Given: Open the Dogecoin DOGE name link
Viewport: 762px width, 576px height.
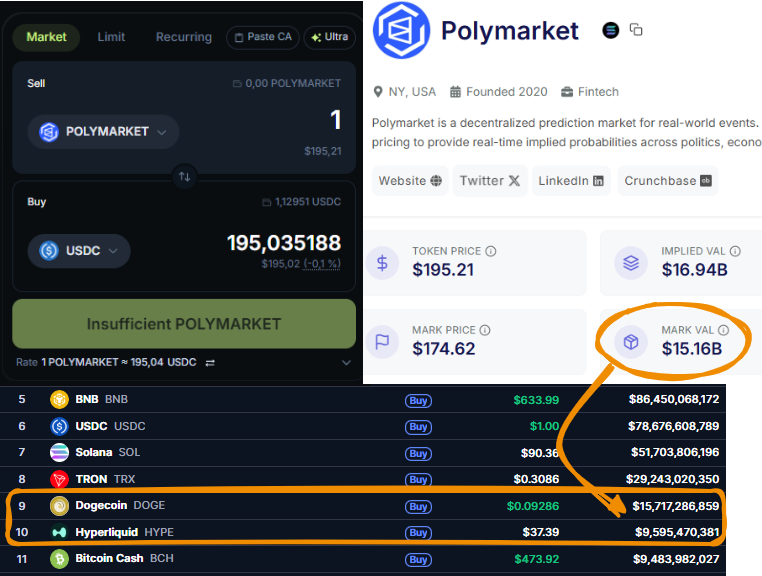Looking at the screenshot, I should (x=120, y=506).
